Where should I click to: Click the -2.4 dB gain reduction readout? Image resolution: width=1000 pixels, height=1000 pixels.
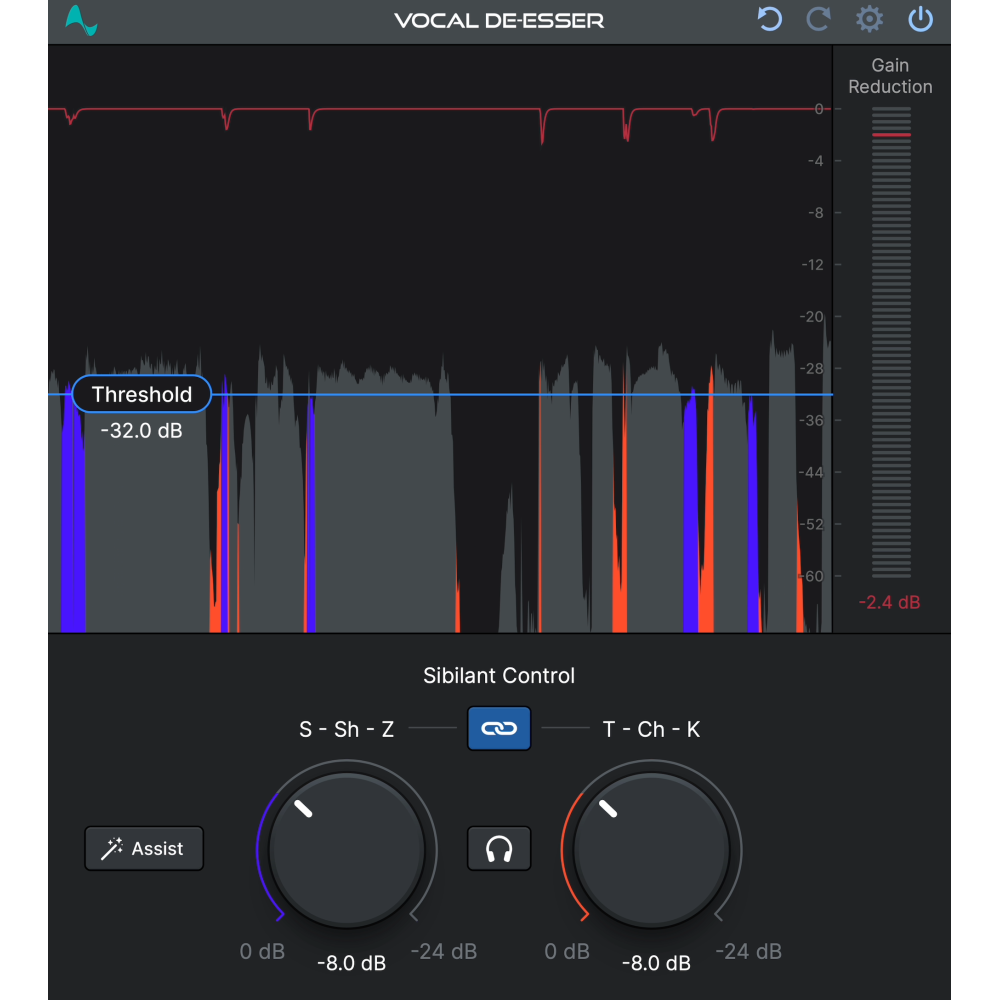pos(889,602)
